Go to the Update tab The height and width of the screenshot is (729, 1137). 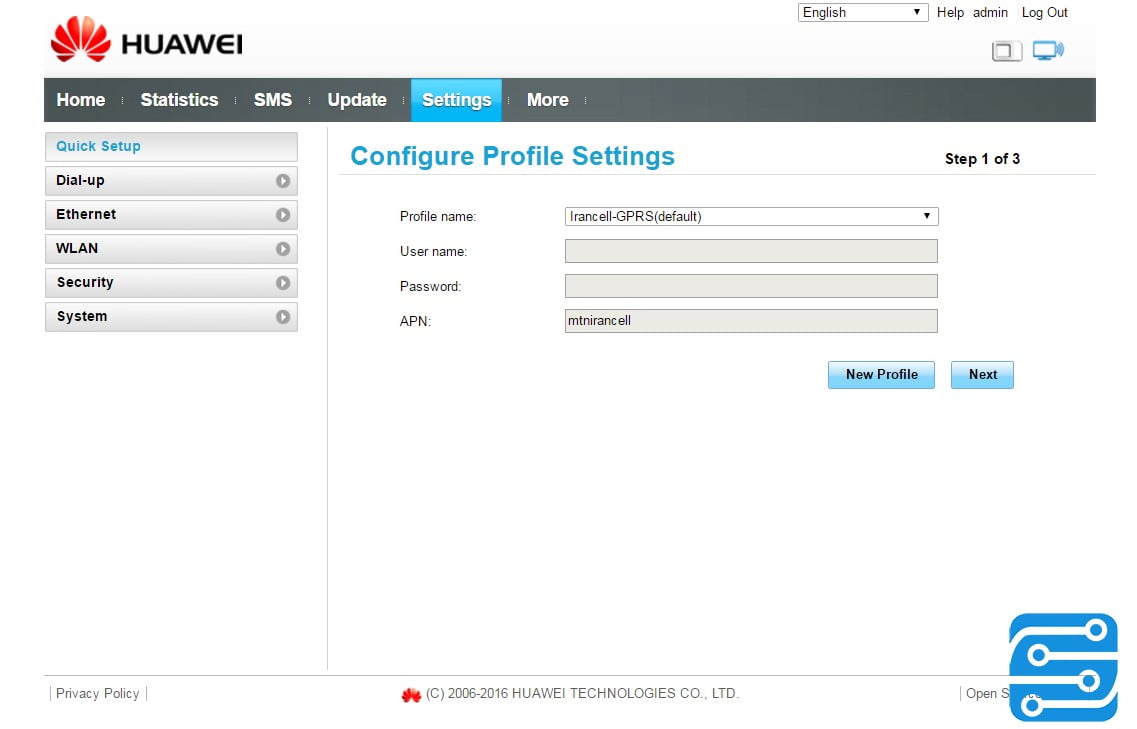click(357, 100)
